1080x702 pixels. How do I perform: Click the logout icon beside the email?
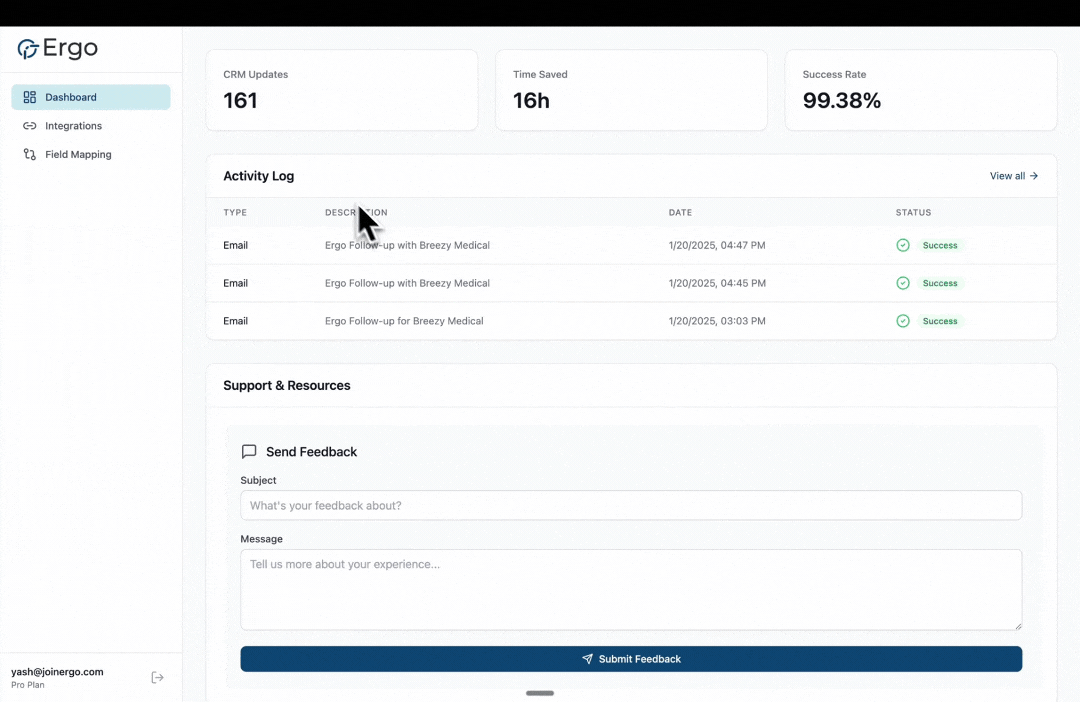157,677
